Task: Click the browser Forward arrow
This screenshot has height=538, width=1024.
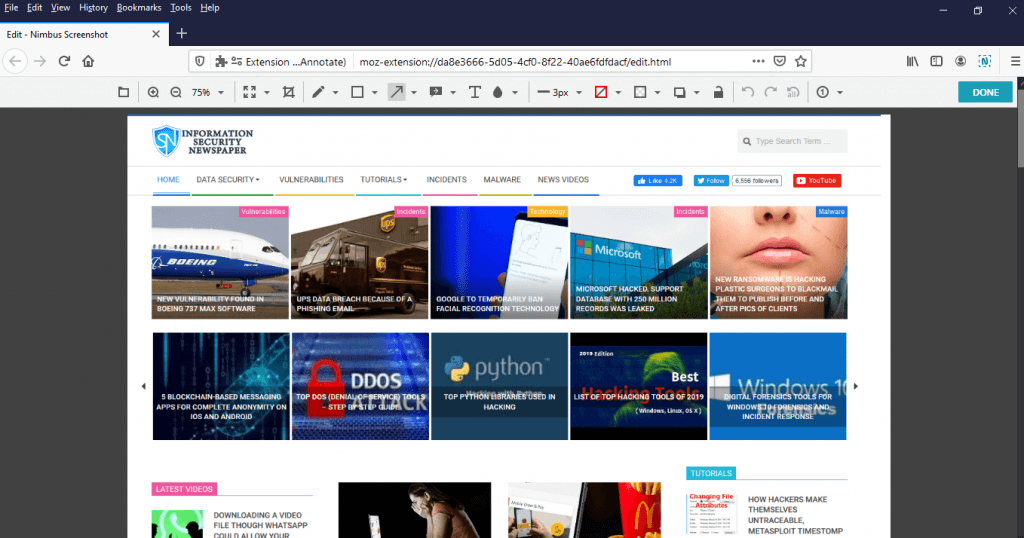Action: (40, 61)
